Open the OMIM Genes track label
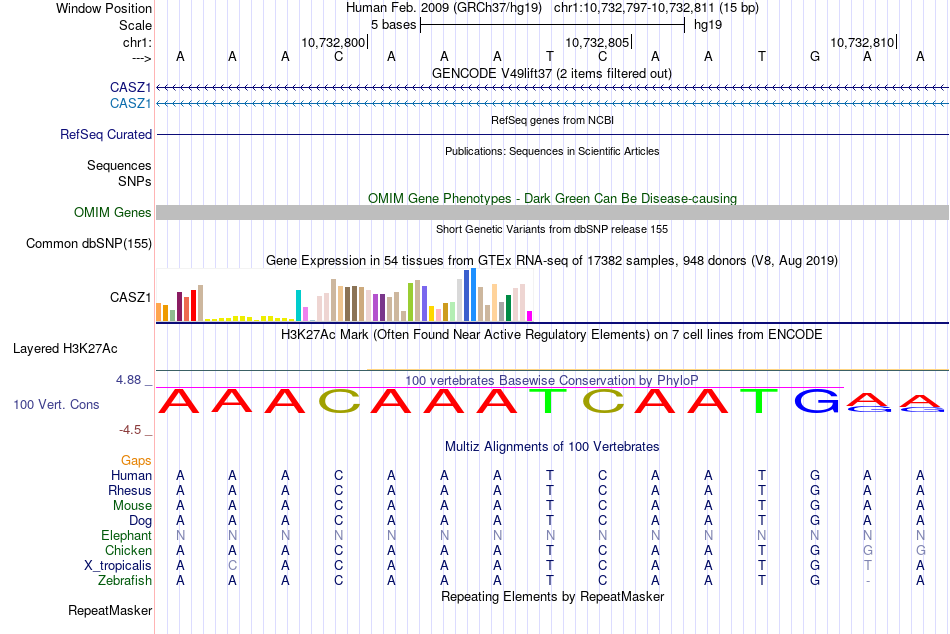Image resolution: width=950 pixels, height=634 pixels. [113, 212]
